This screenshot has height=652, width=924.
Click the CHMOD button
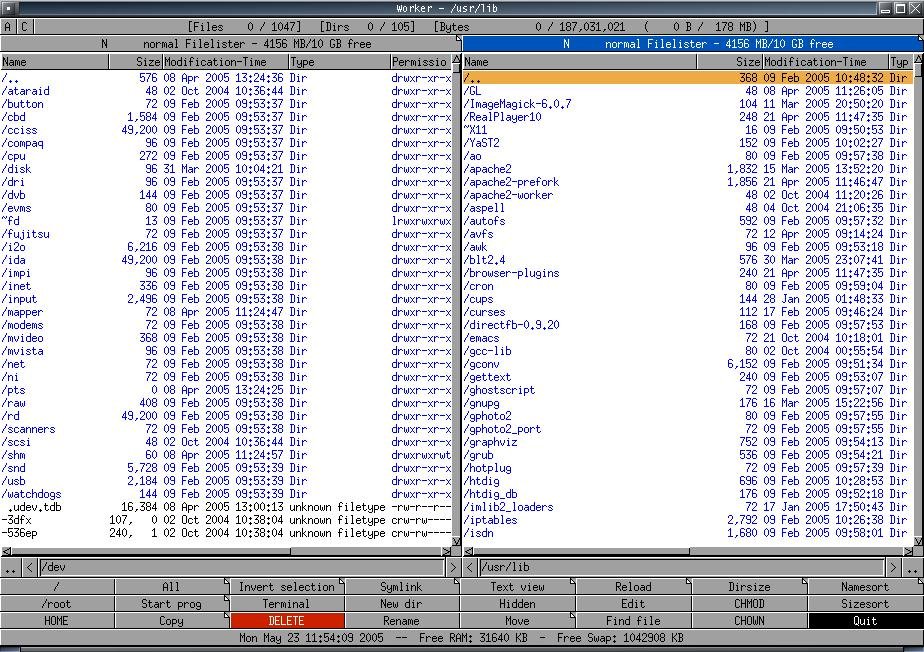point(750,604)
